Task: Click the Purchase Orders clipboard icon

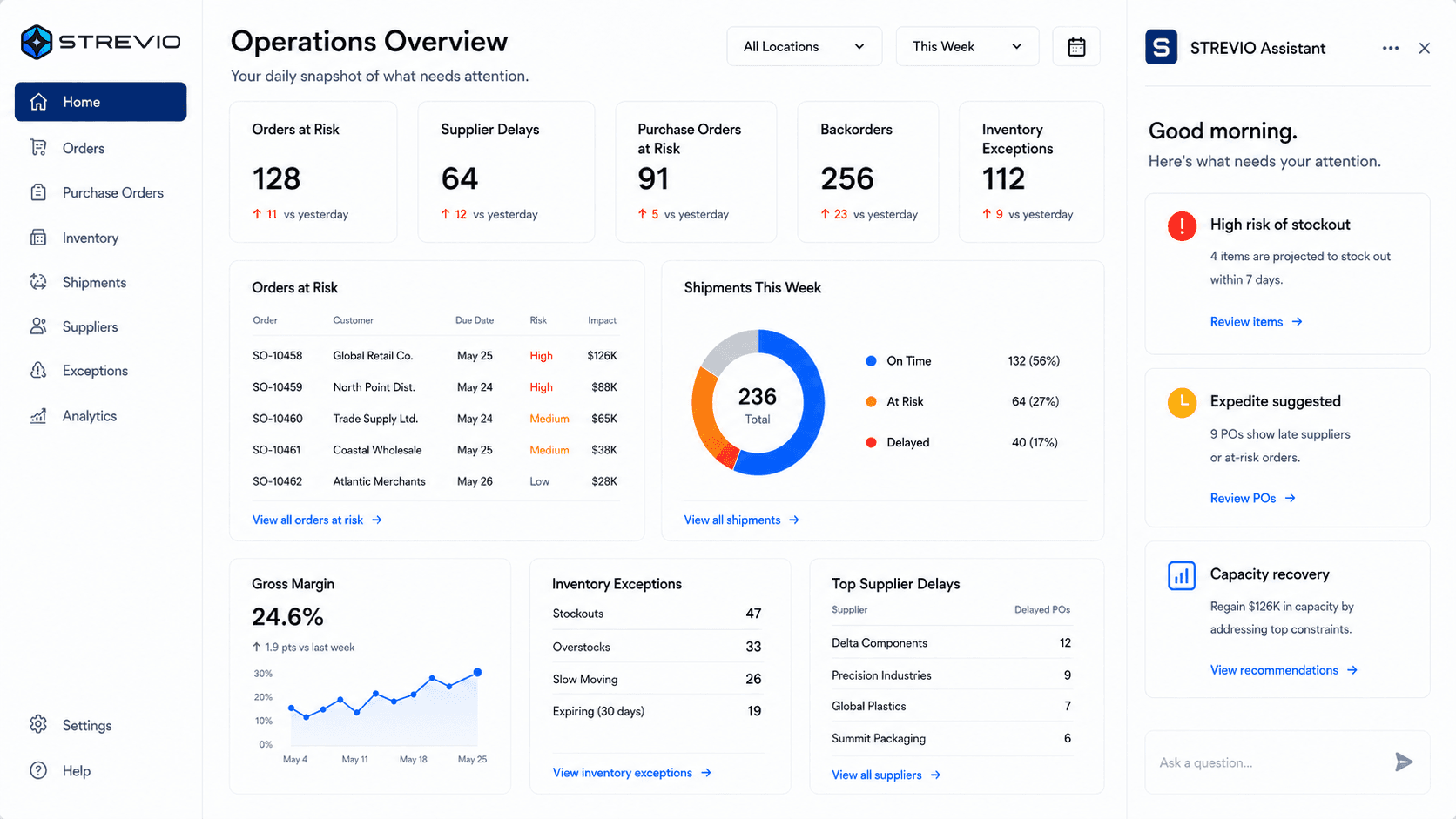Action: [x=38, y=192]
